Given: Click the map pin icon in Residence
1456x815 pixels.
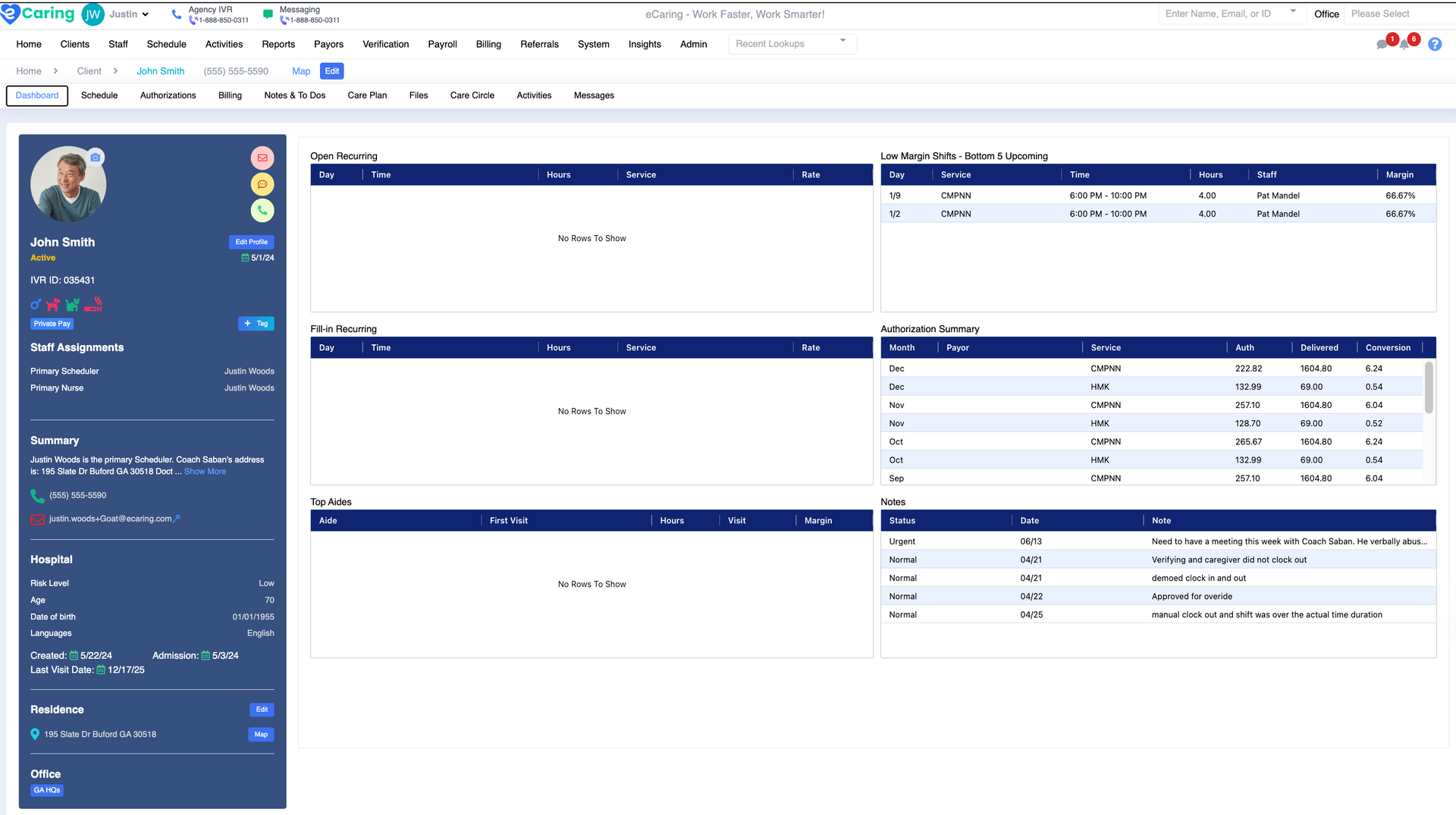Looking at the screenshot, I should pyautogui.click(x=35, y=734).
